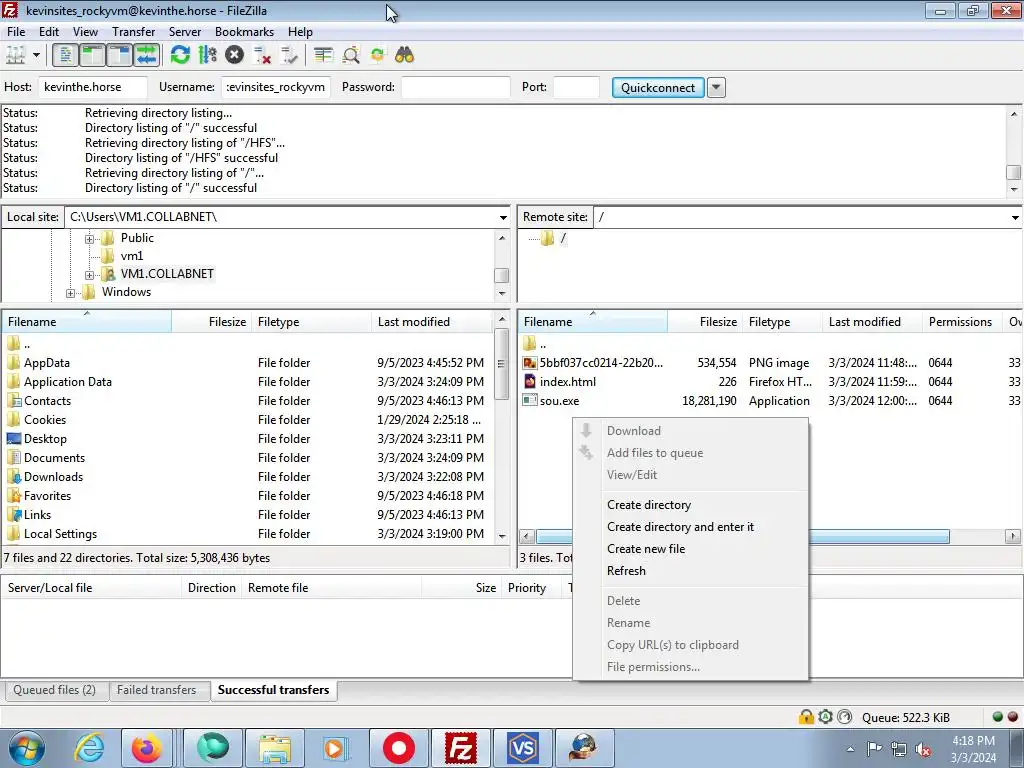Cancel the current operation
This screenshot has height=768, width=1024.
pyautogui.click(x=234, y=56)
